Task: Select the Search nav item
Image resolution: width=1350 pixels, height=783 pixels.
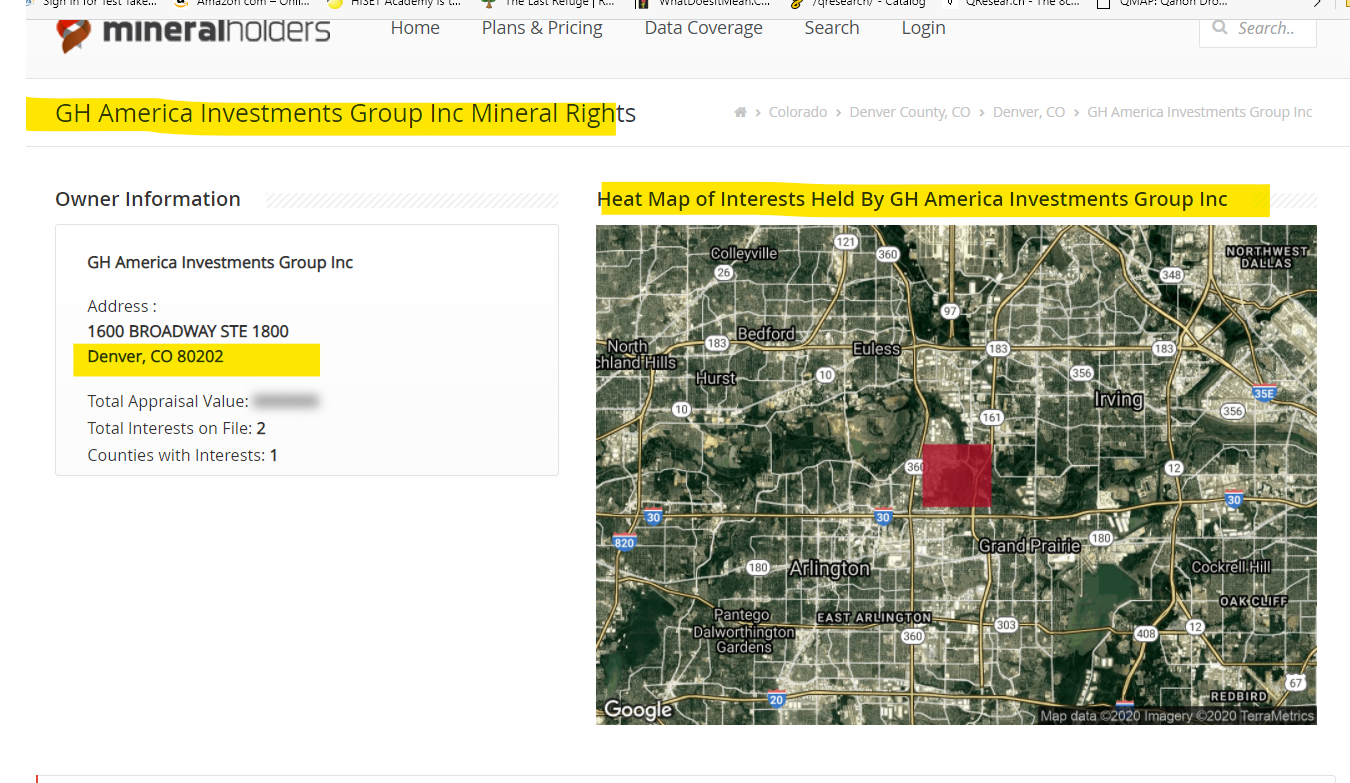Action: [x=832, y=28]
